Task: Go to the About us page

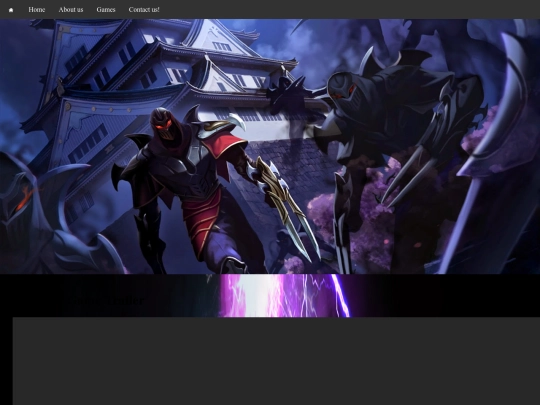Action: [71, 10]
